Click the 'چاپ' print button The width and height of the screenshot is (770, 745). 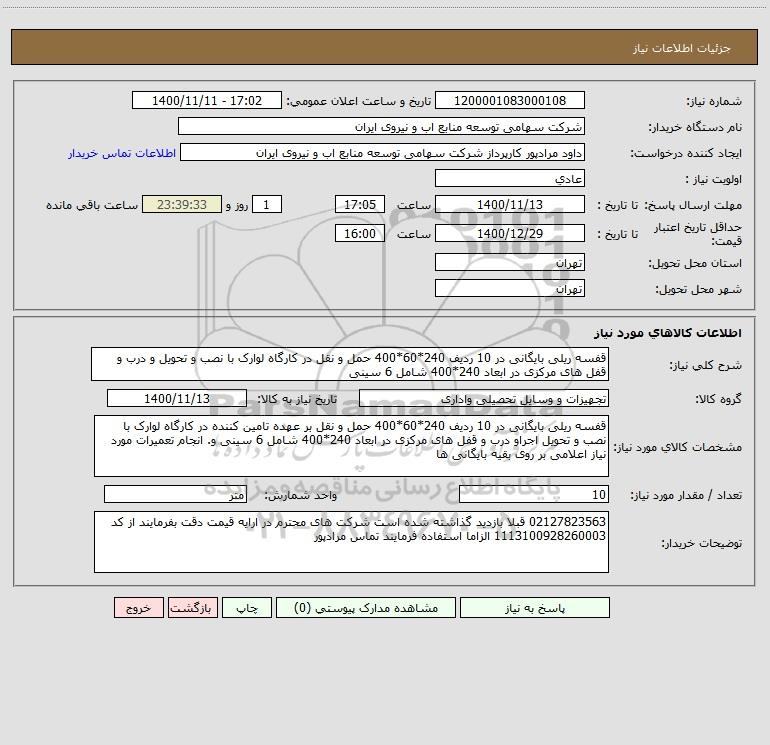tap(247, 608)
